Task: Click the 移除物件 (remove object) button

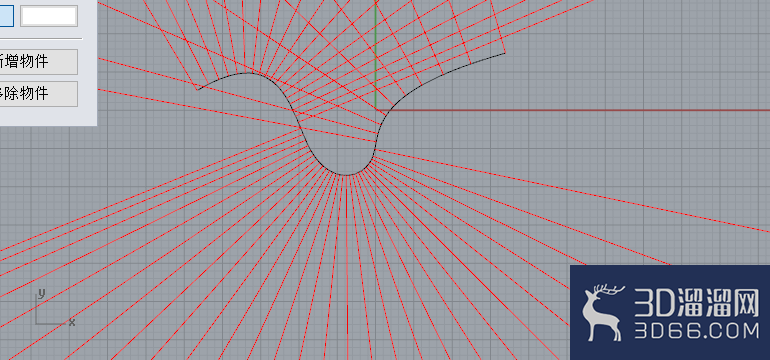Action: [38, 94]
